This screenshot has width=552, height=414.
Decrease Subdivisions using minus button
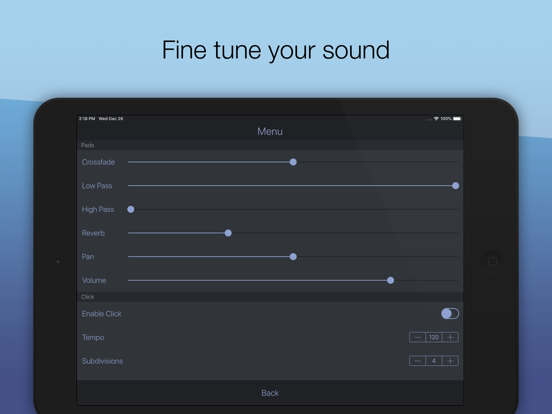417,361
